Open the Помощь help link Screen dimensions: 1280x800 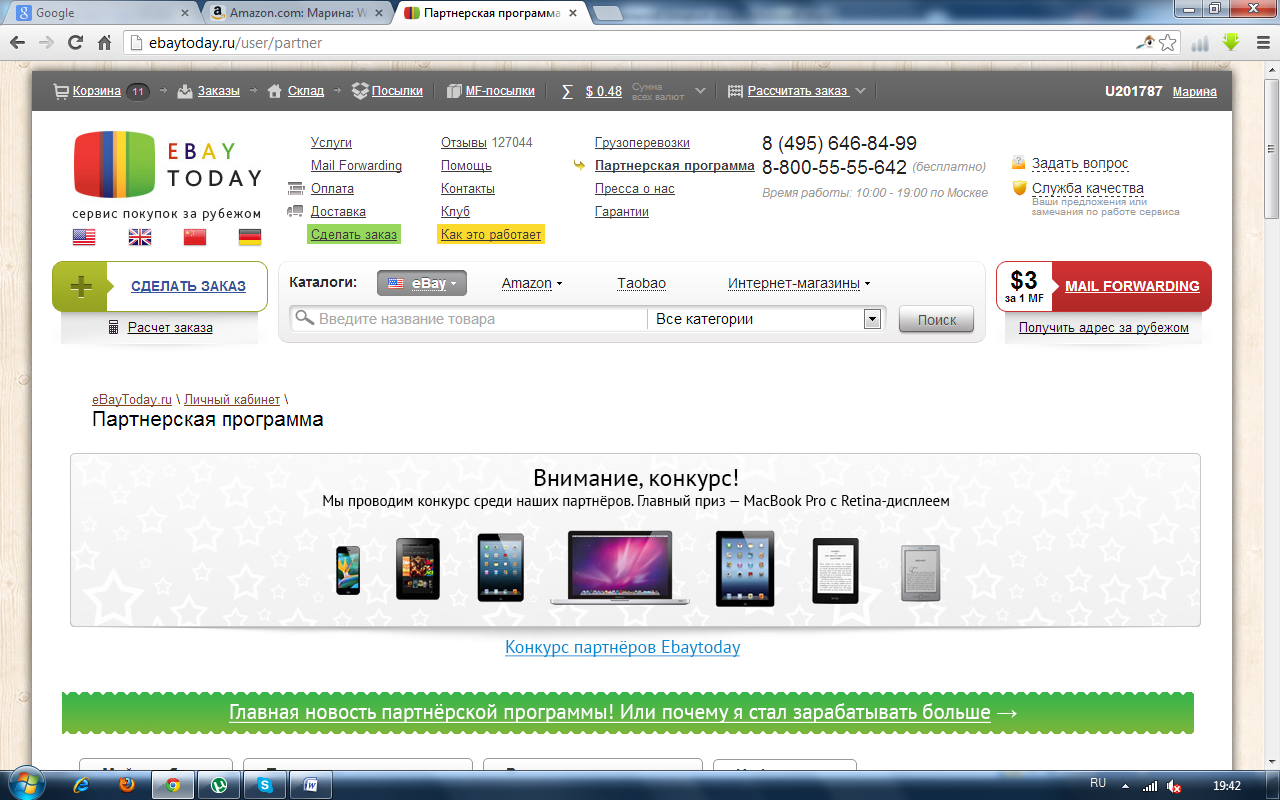(x=466, y=166)
